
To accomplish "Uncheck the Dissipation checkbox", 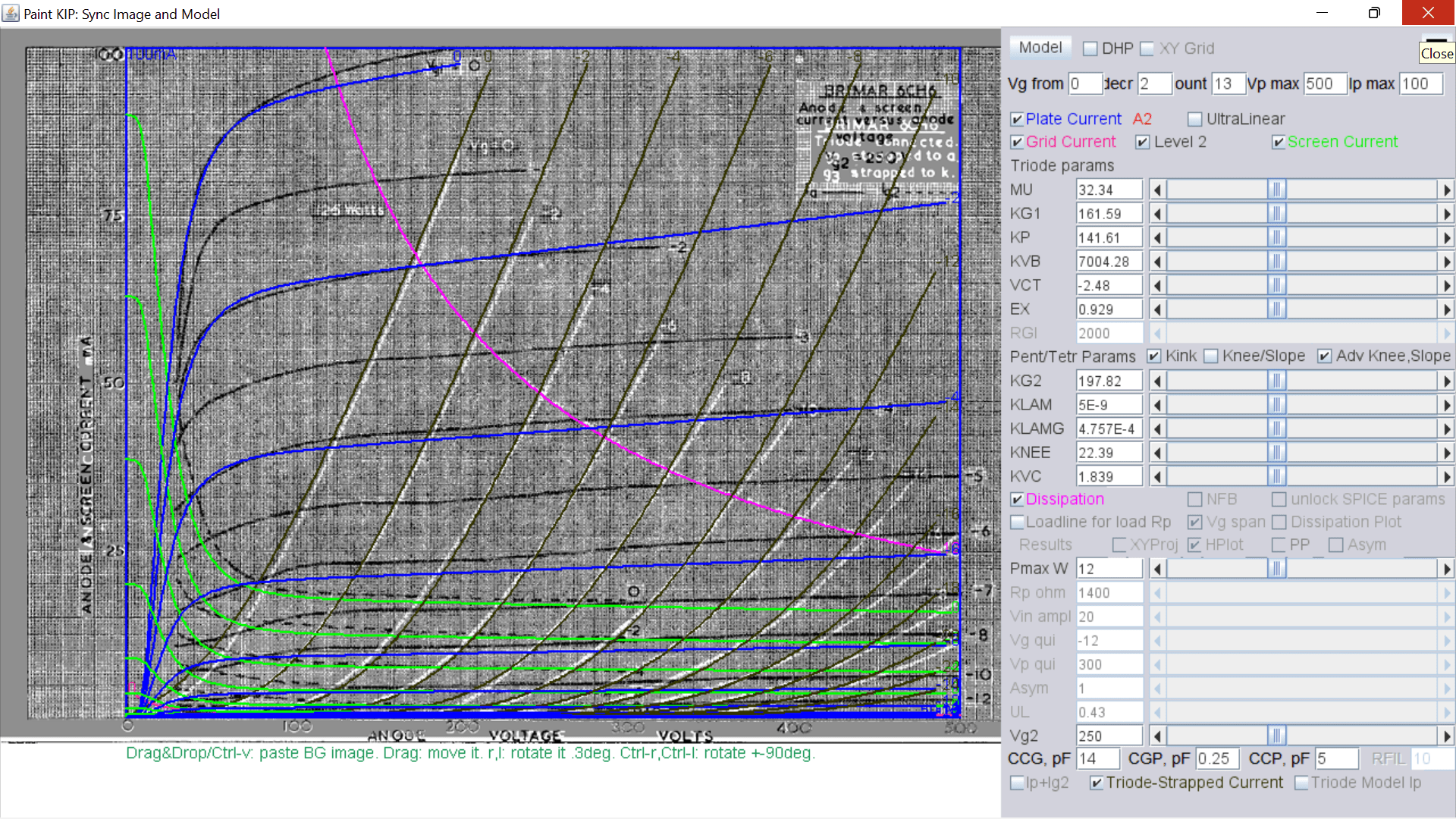I will coord(1018,500).
